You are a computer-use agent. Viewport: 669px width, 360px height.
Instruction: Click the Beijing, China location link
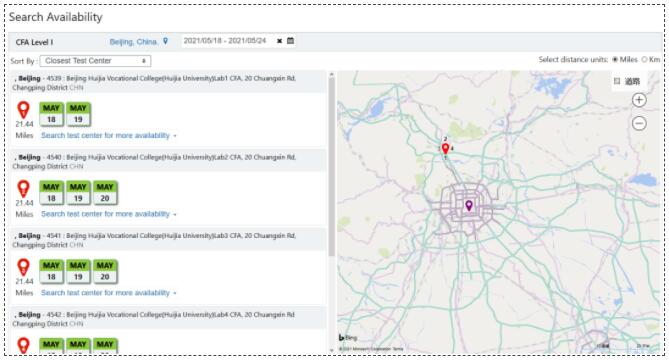pos(133,42)
